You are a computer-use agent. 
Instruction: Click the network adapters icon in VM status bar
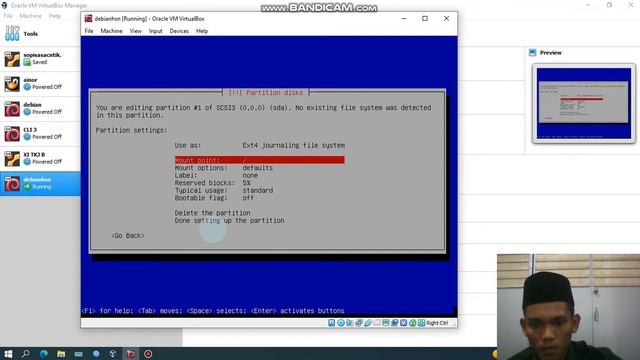pyautogui.click(x=358, y=323)
